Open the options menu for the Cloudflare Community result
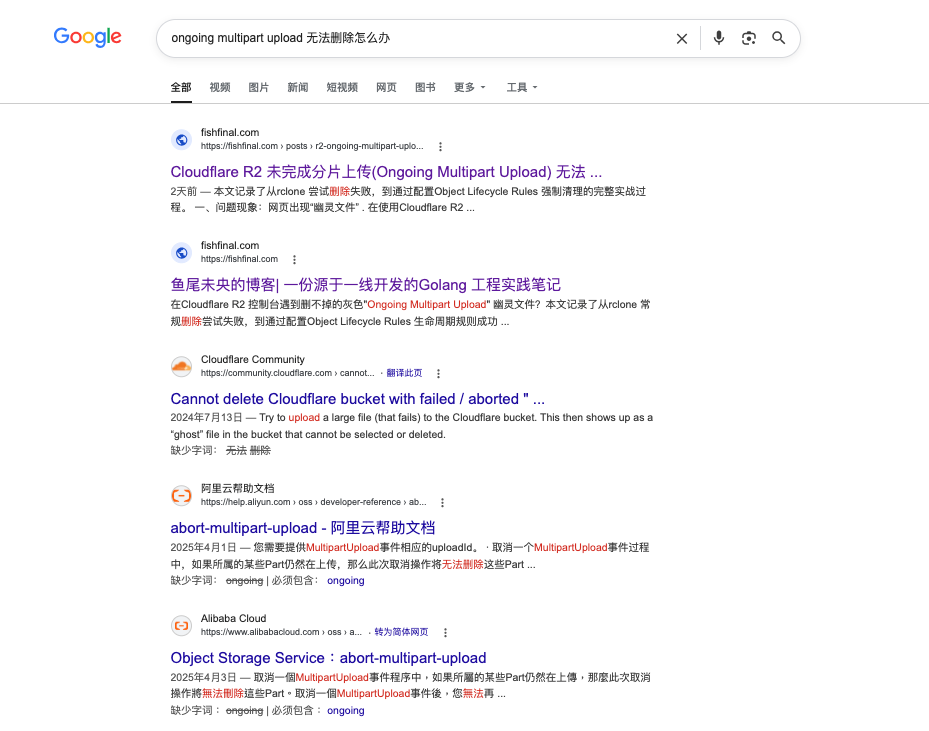Viewport: 929px width, 731px height. tap(438, 373)
